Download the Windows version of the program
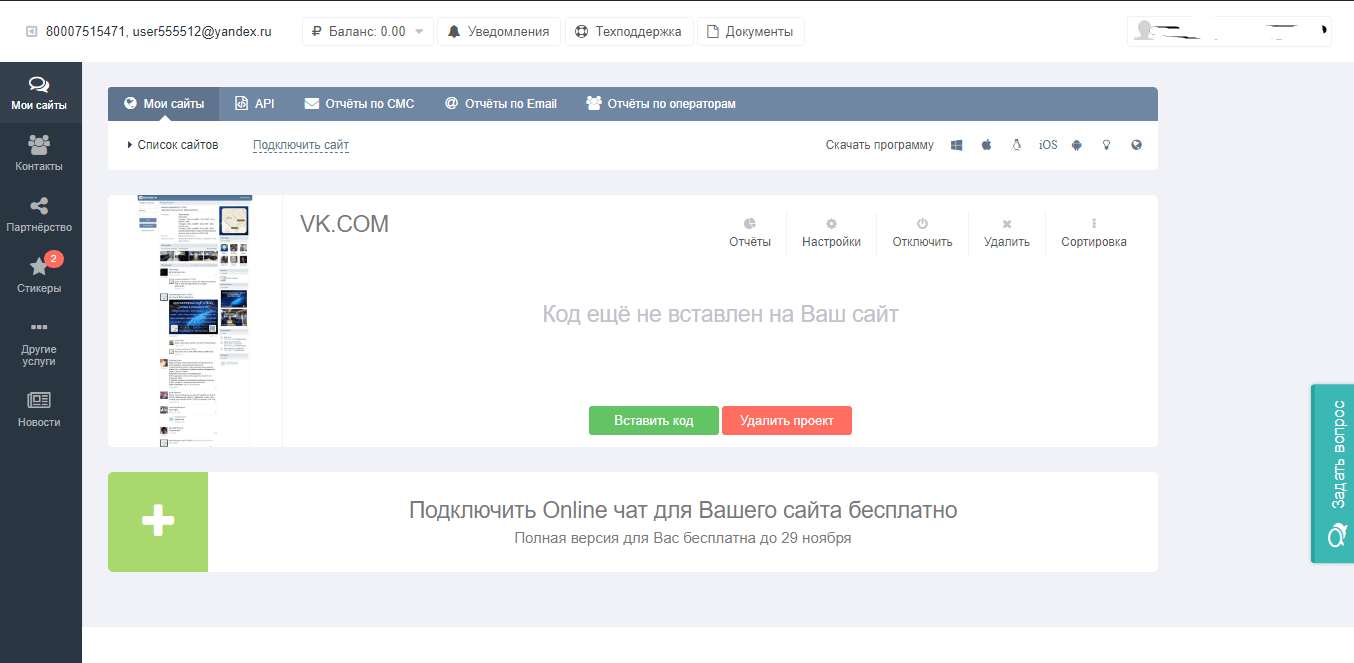 coord(957,145)
